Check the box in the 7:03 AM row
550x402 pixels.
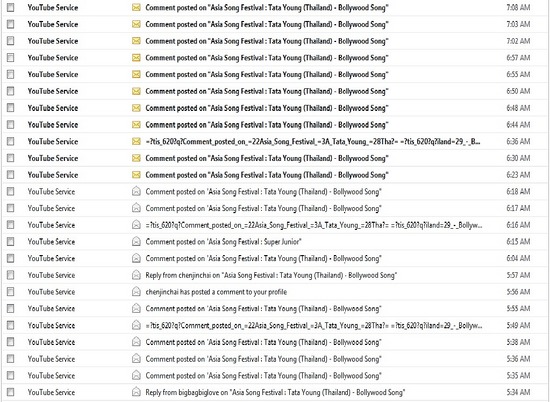point(11,24)
